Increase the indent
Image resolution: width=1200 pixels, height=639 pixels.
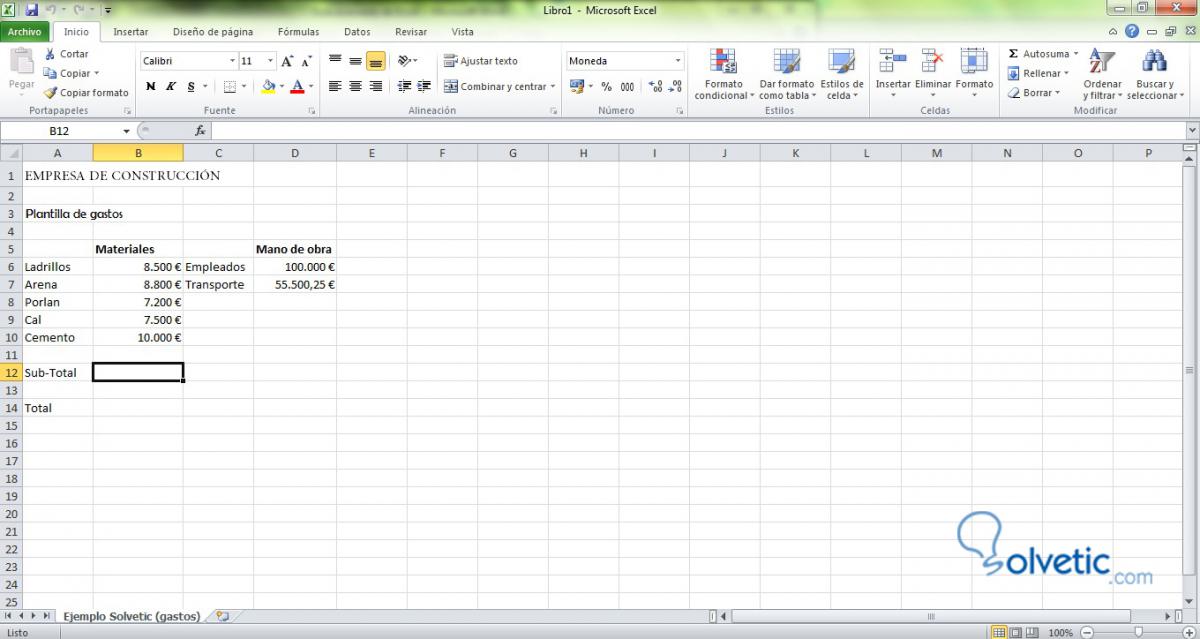[425, 86]
